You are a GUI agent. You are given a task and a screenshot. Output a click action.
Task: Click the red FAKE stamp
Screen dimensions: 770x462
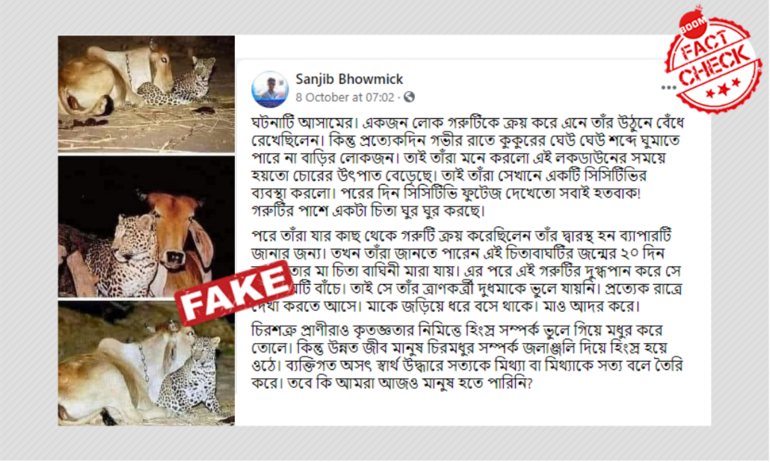point(234,293)
